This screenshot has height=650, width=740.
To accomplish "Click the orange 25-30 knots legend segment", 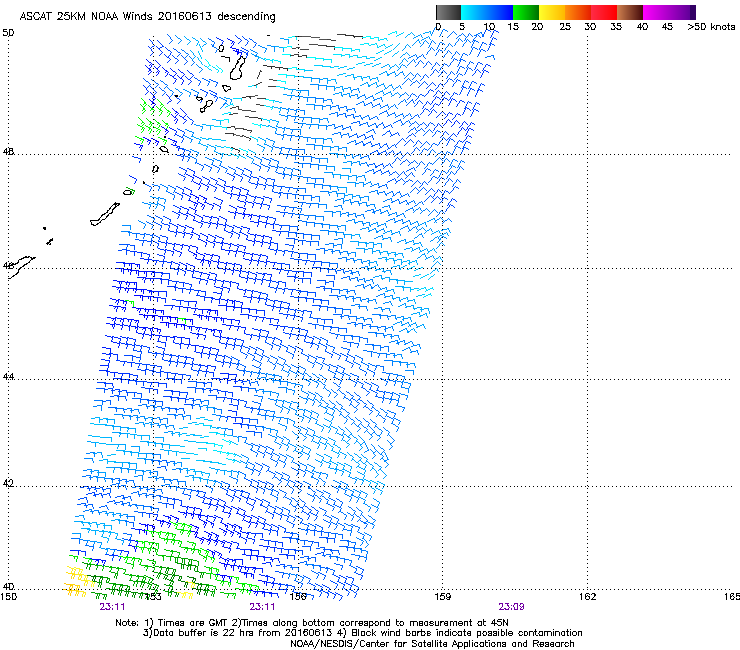I will (578, 12).
